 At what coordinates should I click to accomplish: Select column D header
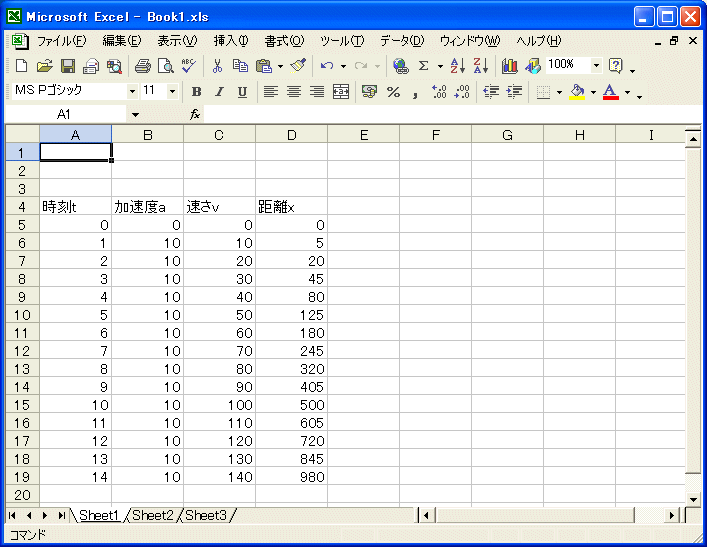291,135
